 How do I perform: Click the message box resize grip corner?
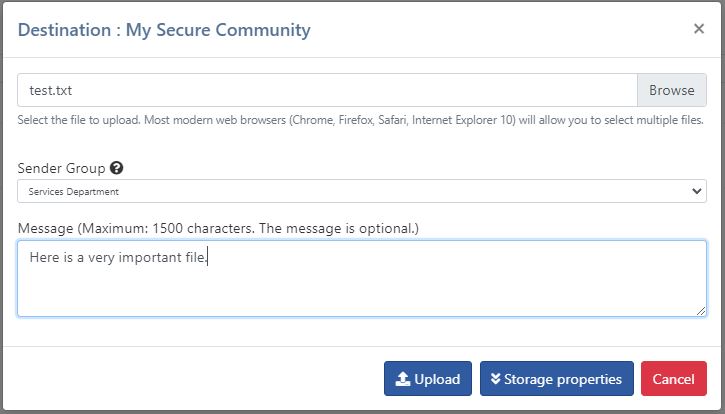(x=701, y=311)
